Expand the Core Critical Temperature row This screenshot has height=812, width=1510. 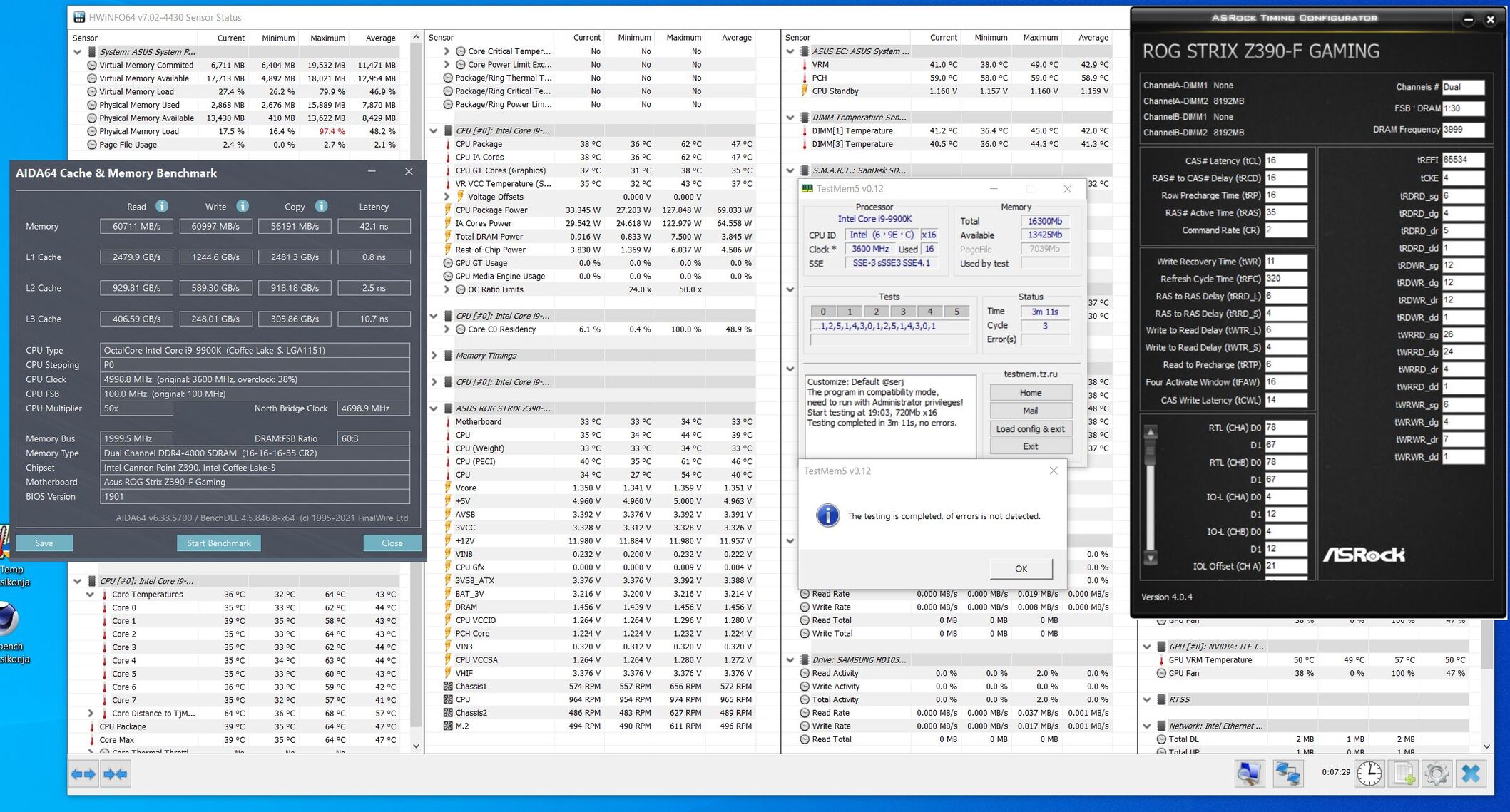[x=447, y=51]
